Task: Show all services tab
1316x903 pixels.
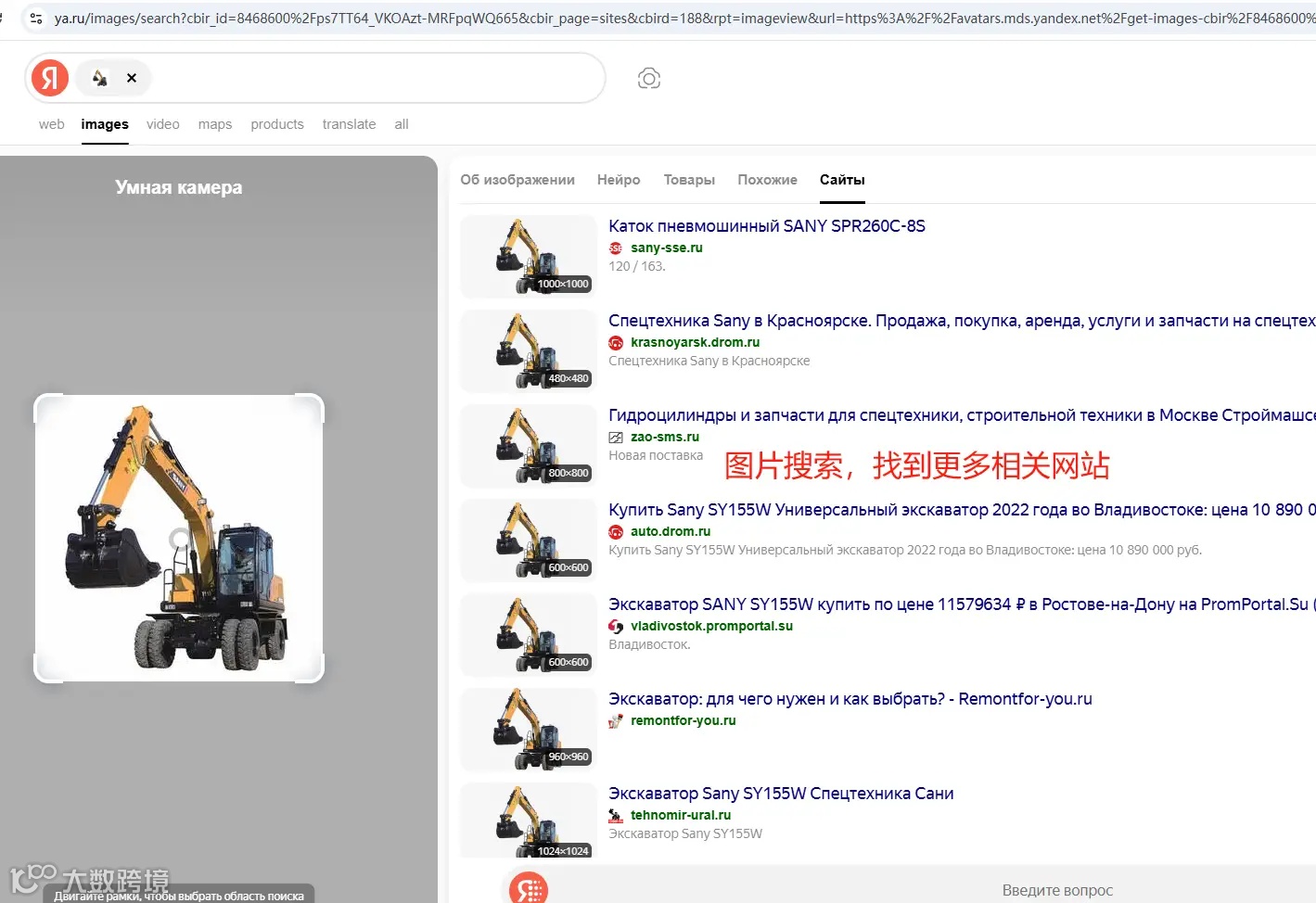Action: tap(402, 124)
